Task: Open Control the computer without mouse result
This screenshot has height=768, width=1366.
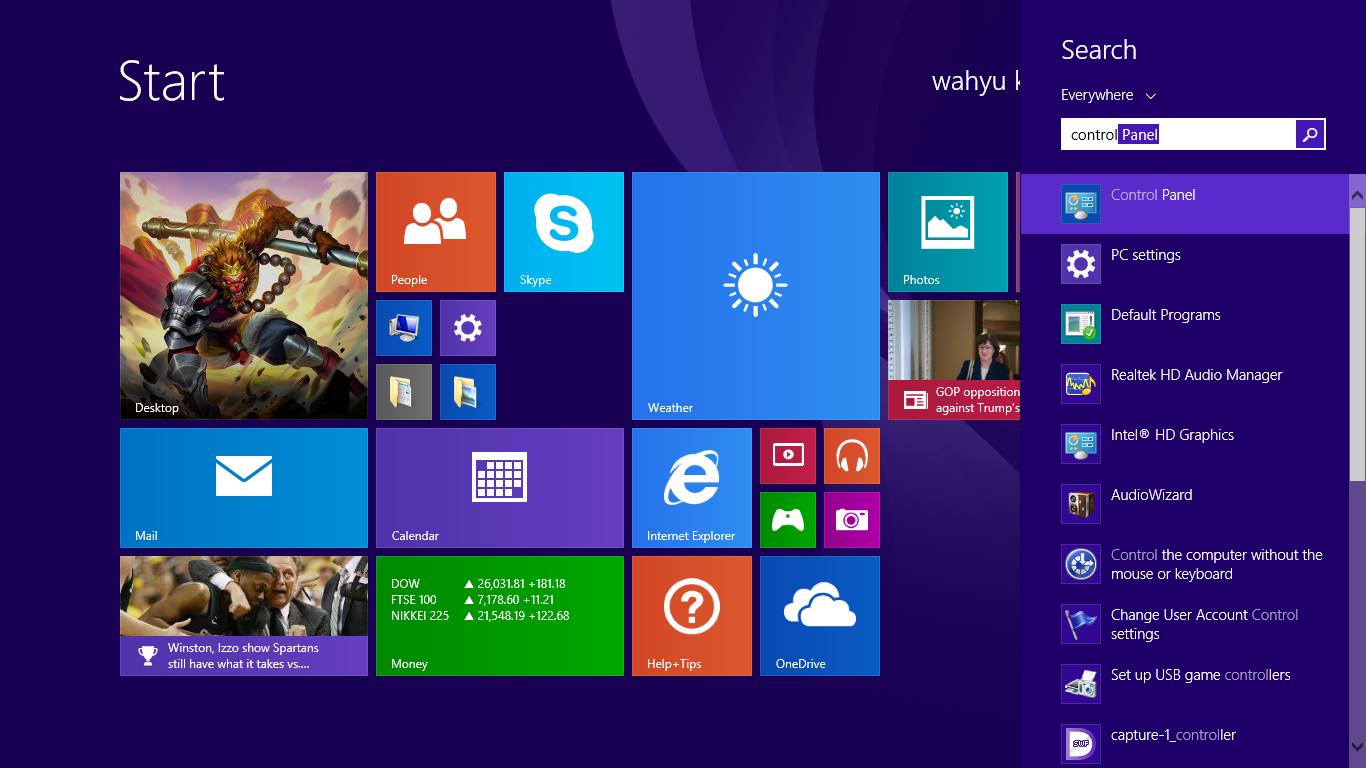Action: click(x=1185, y=564)
